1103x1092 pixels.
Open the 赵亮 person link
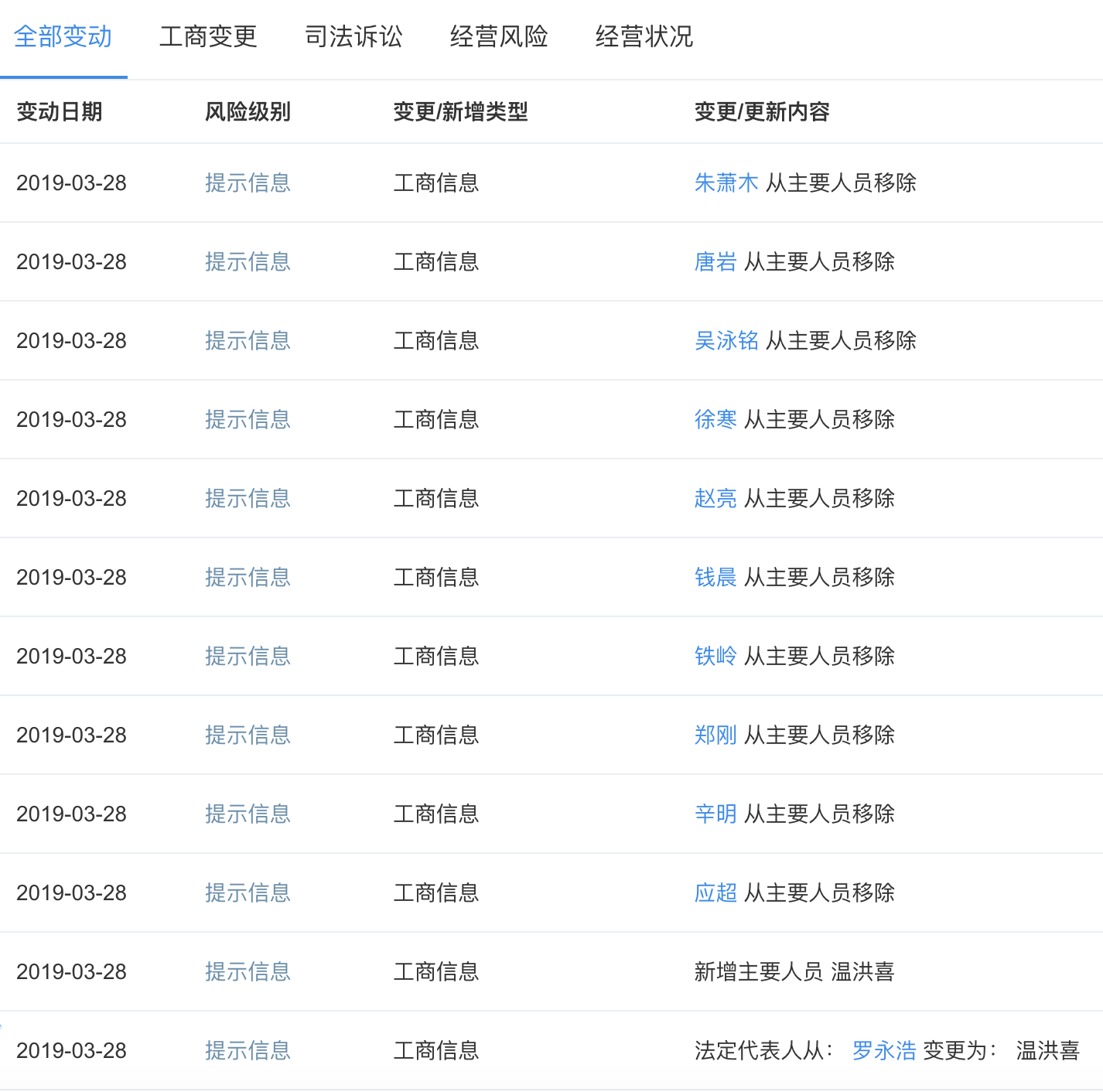[x=715, y=498]
